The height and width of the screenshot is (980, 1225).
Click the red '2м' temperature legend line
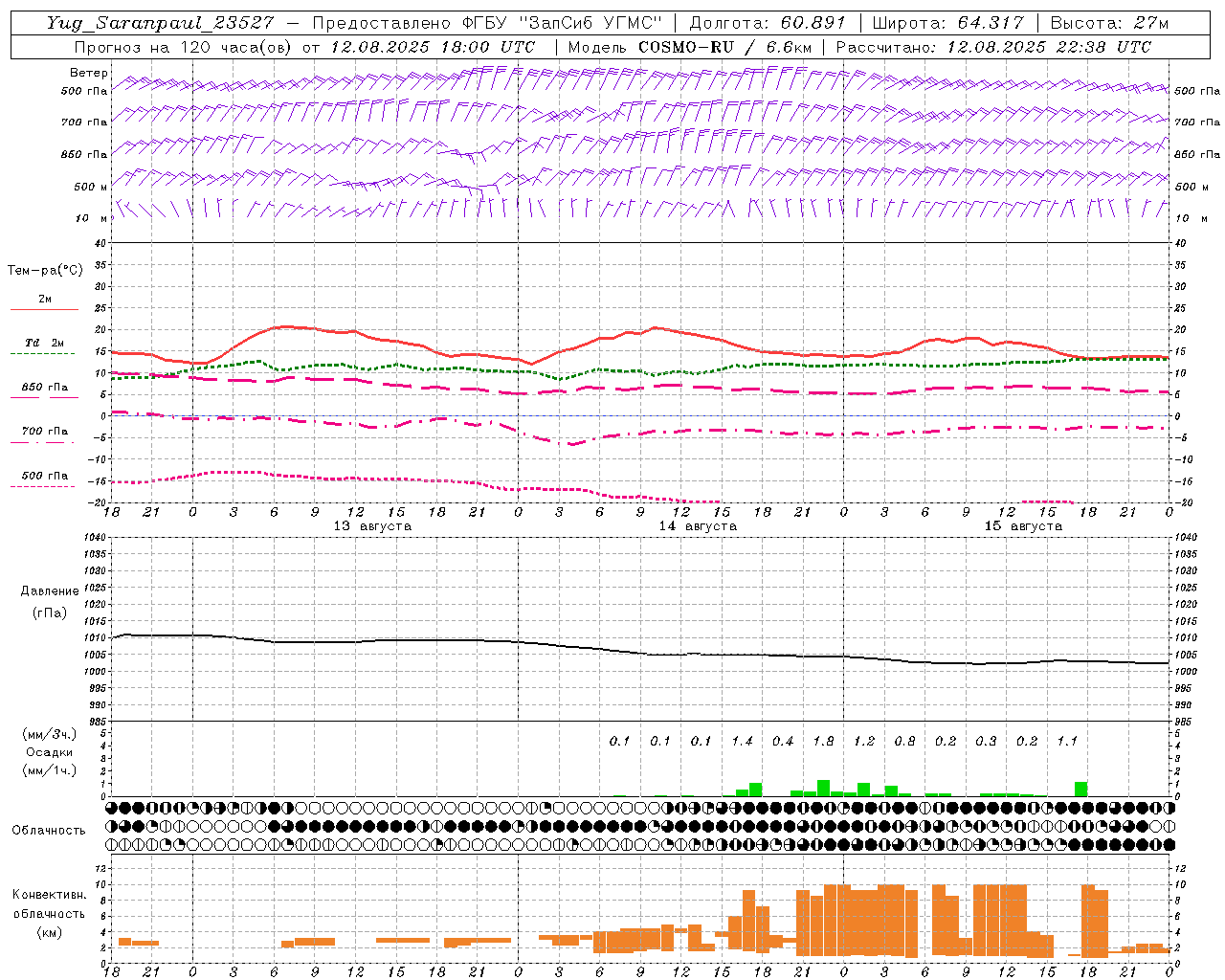click(x=44, y=310)
